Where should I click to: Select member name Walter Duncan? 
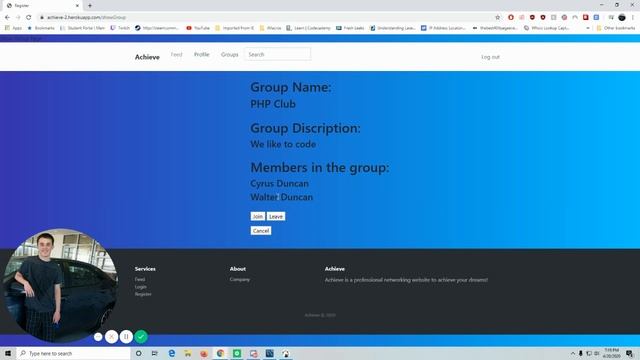pyautogui.click(x=282, y=197)
